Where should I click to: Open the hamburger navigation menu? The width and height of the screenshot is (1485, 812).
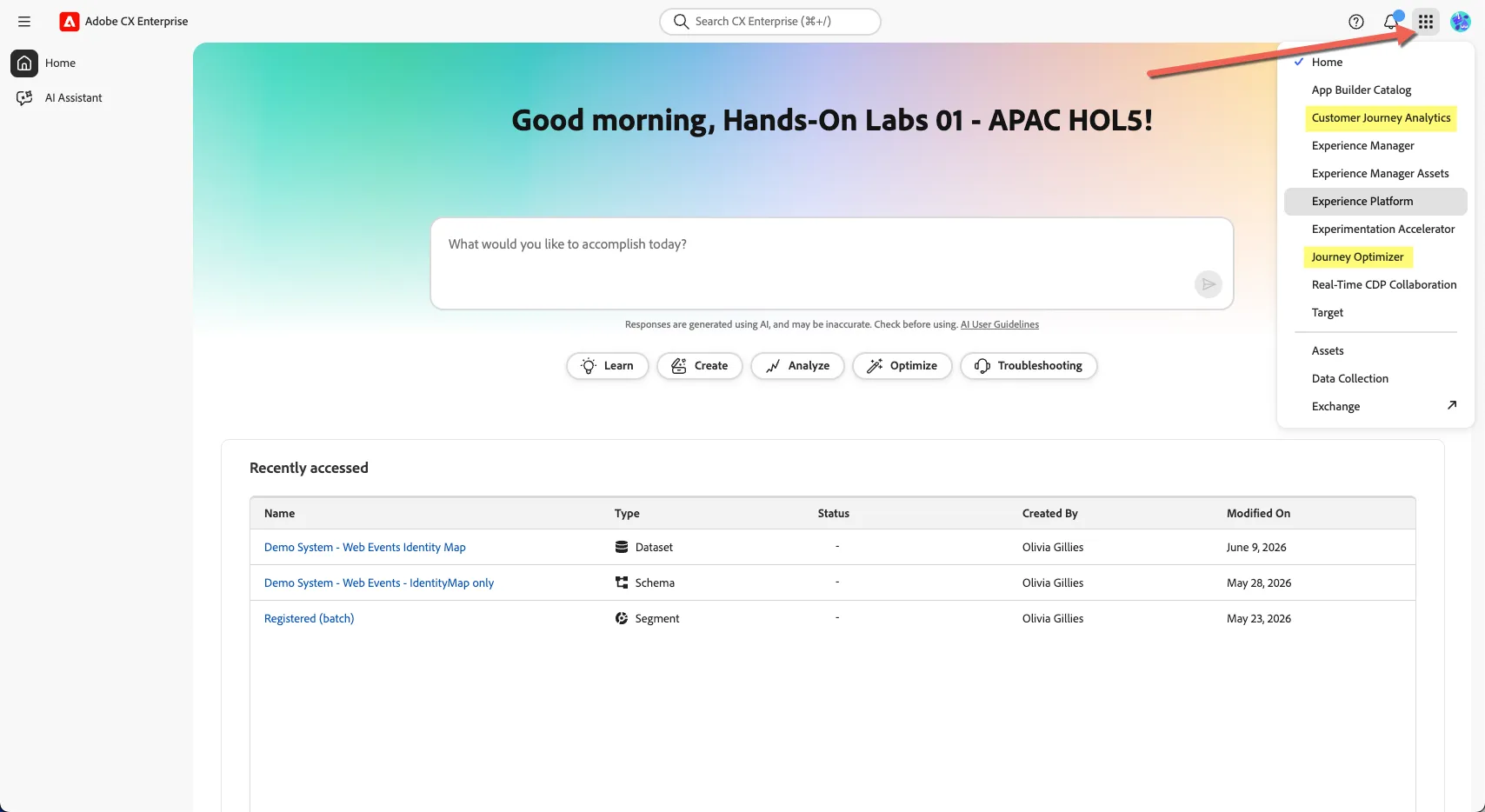click(x=24, y=22)
